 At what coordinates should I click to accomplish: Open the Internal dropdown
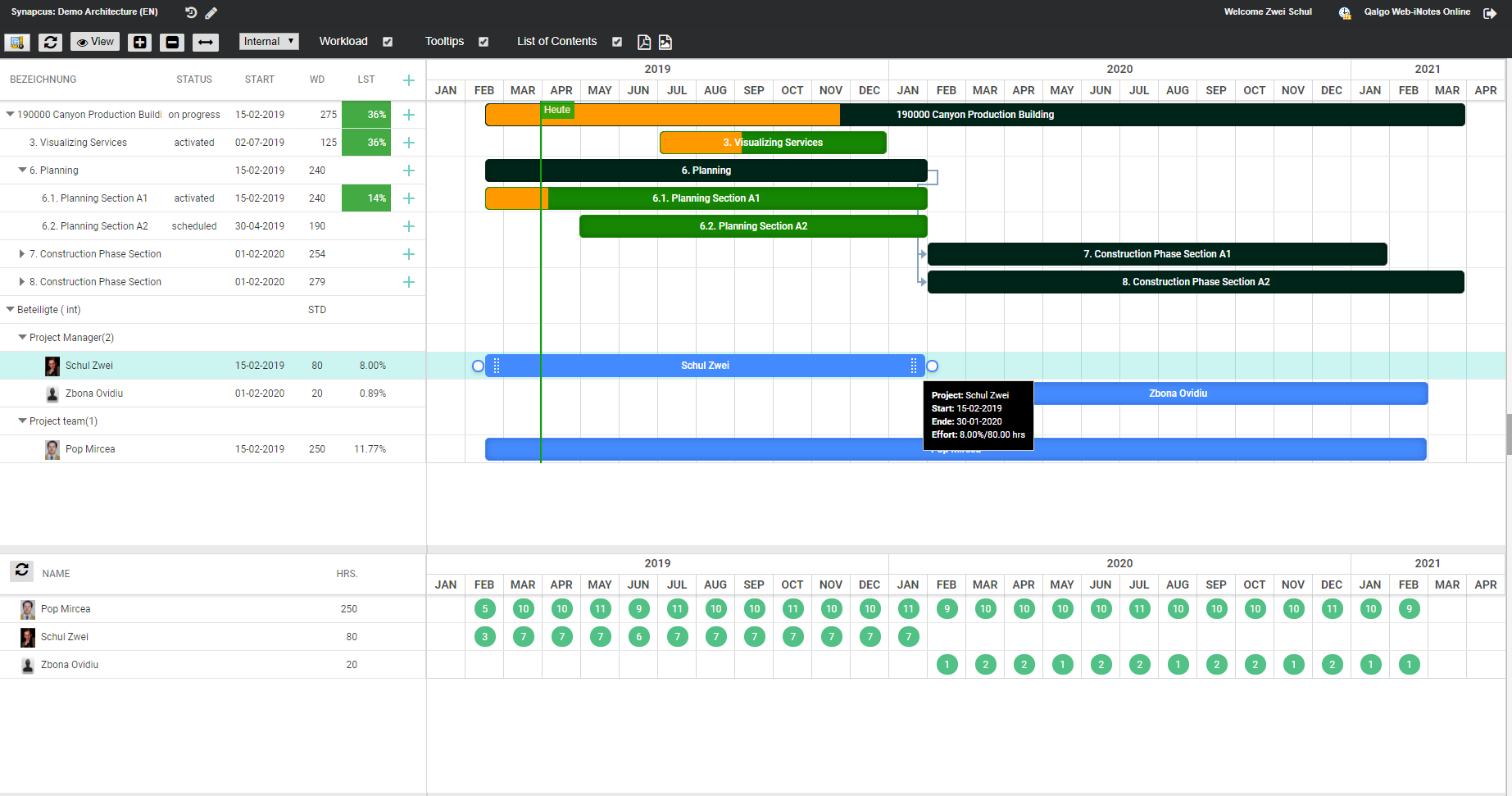[x=269, y=42]
